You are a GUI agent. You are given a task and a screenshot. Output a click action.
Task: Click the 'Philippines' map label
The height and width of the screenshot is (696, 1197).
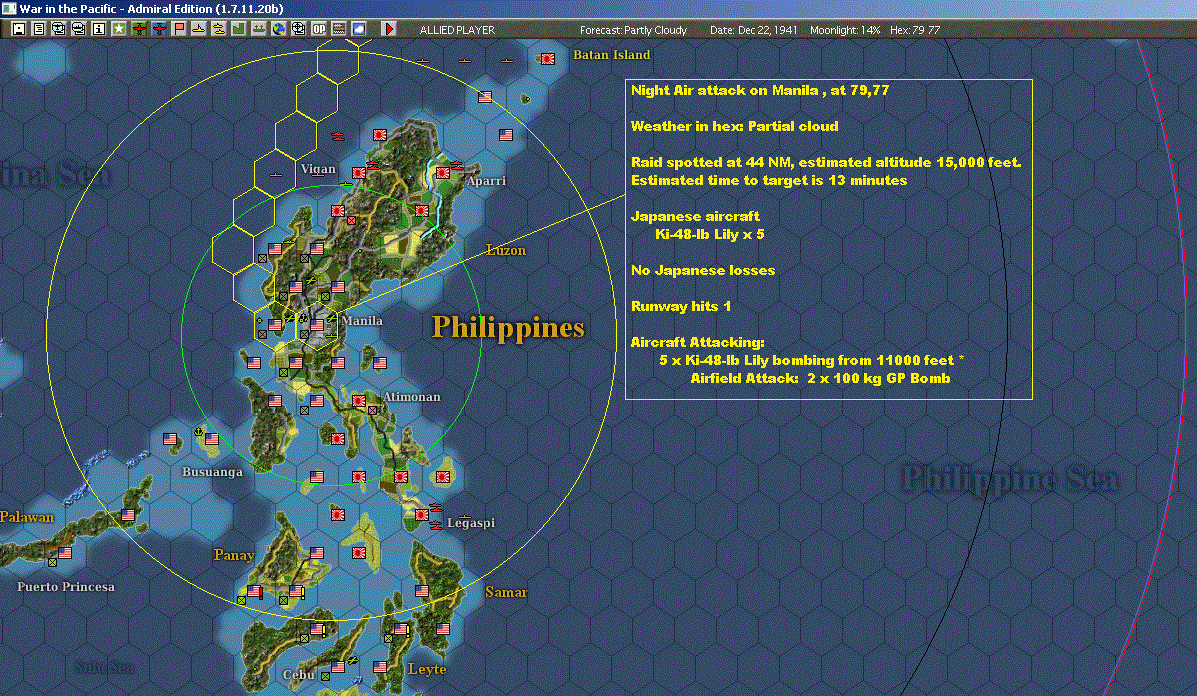(x=508, y=327)
